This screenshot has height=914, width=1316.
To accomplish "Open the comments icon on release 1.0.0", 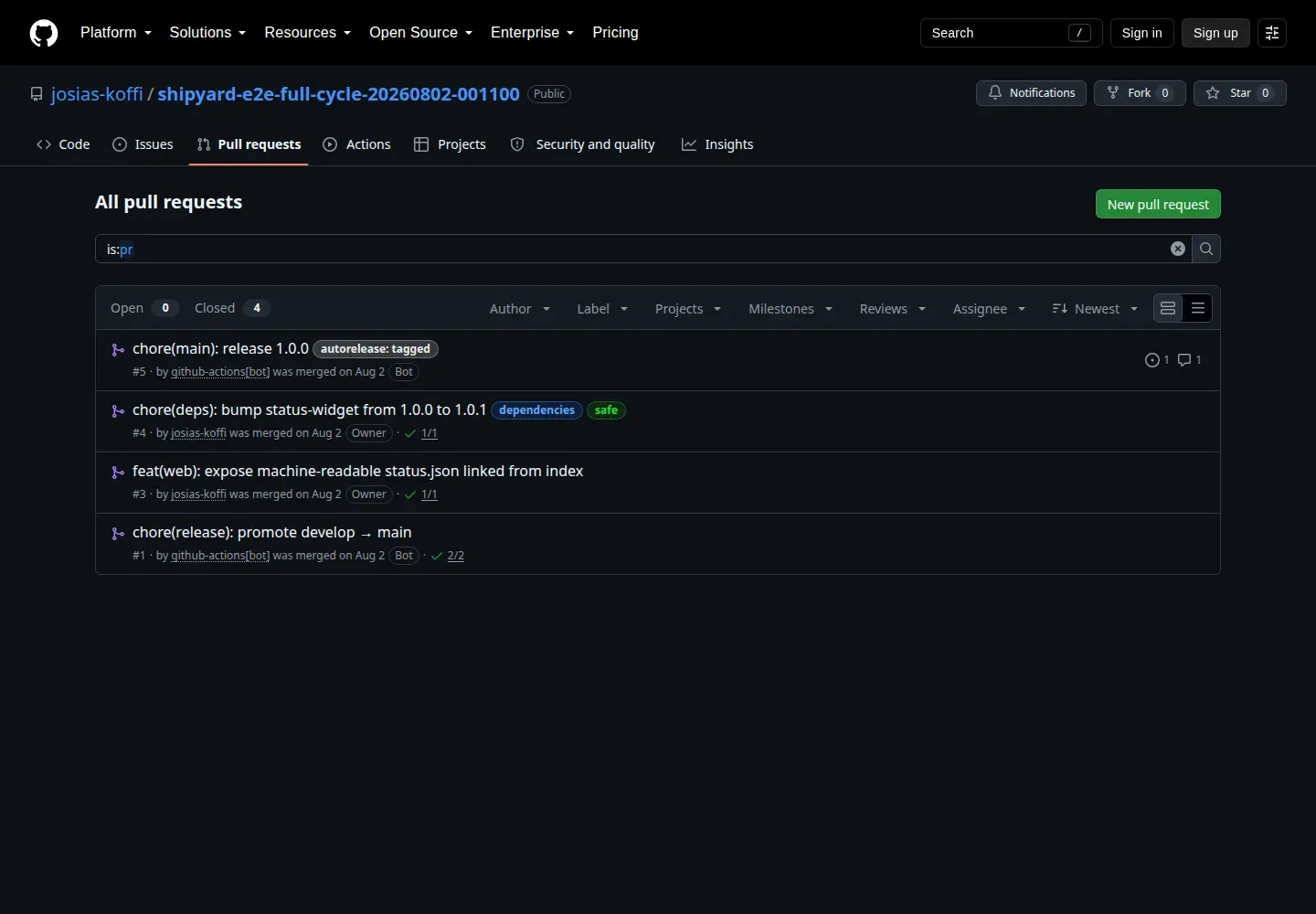I will coord(1189,360).
